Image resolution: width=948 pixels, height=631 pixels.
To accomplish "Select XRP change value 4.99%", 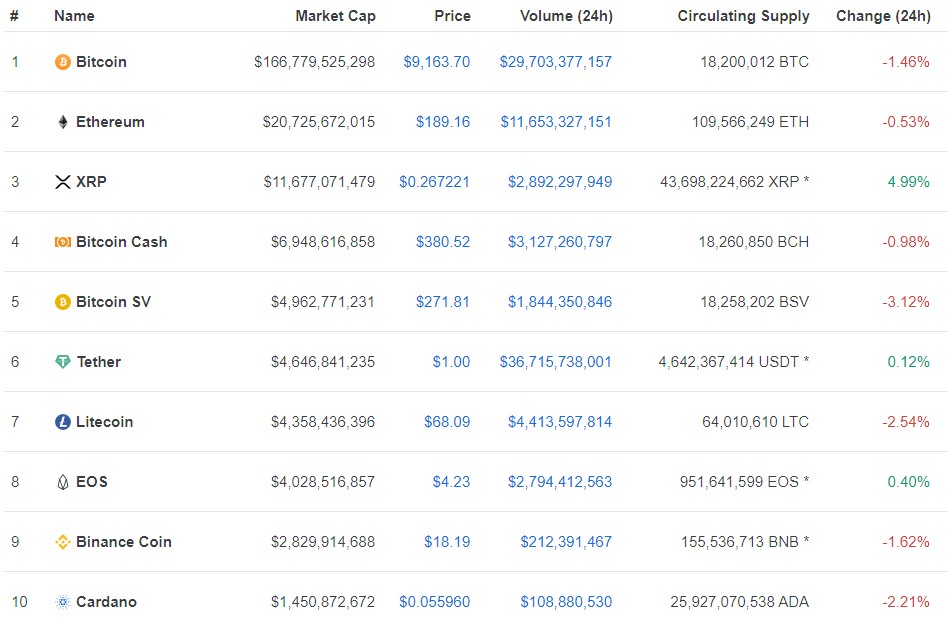I will (908, 182).
